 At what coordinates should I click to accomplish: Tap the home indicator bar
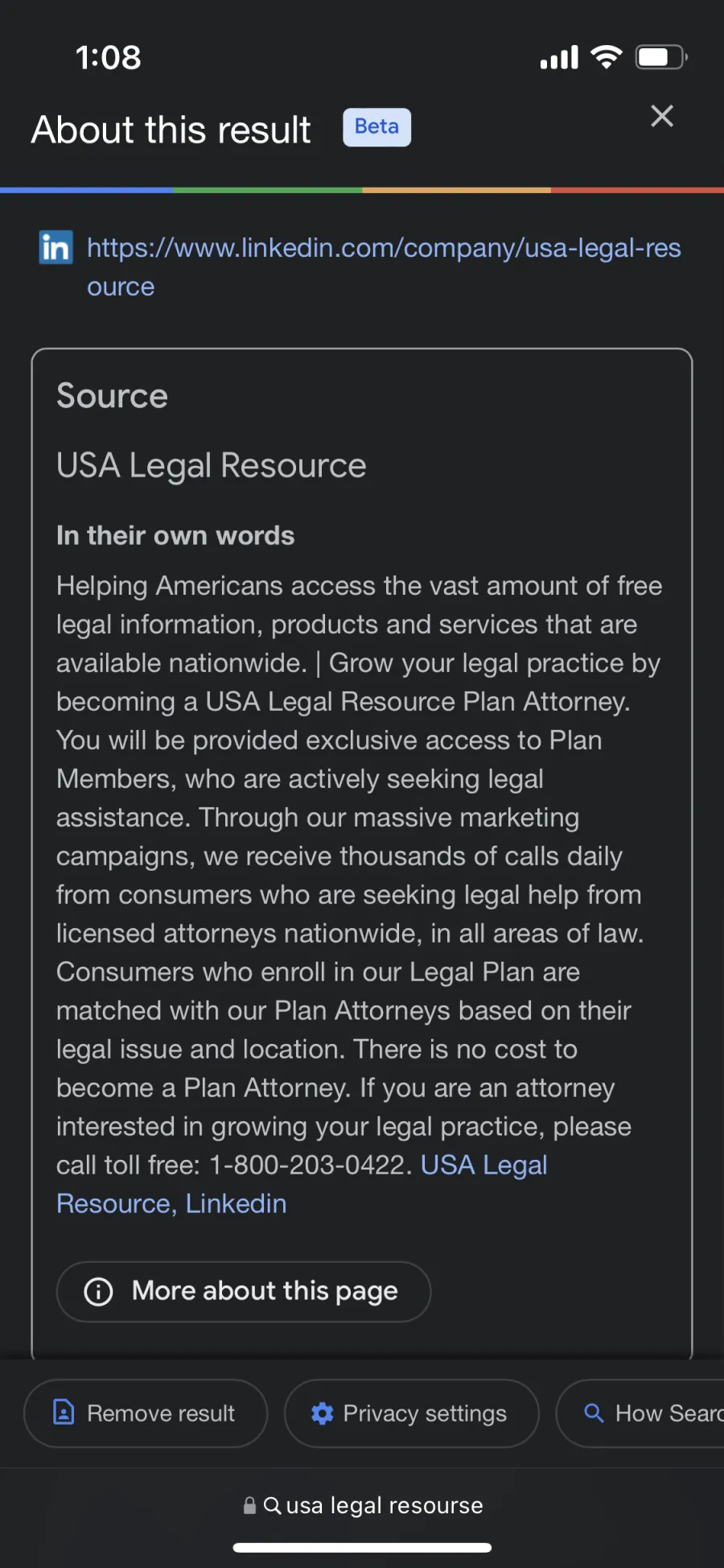(362, 1547)
